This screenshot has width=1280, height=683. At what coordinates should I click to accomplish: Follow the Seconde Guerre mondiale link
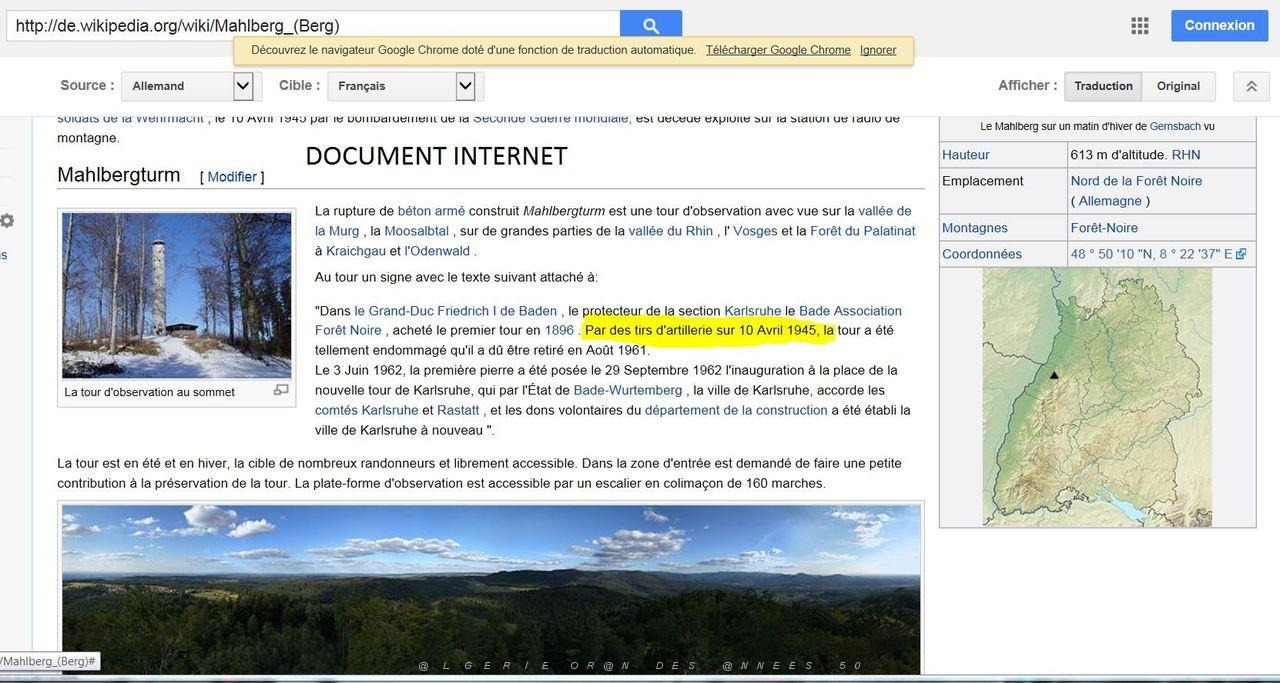(x=552, y=118)
